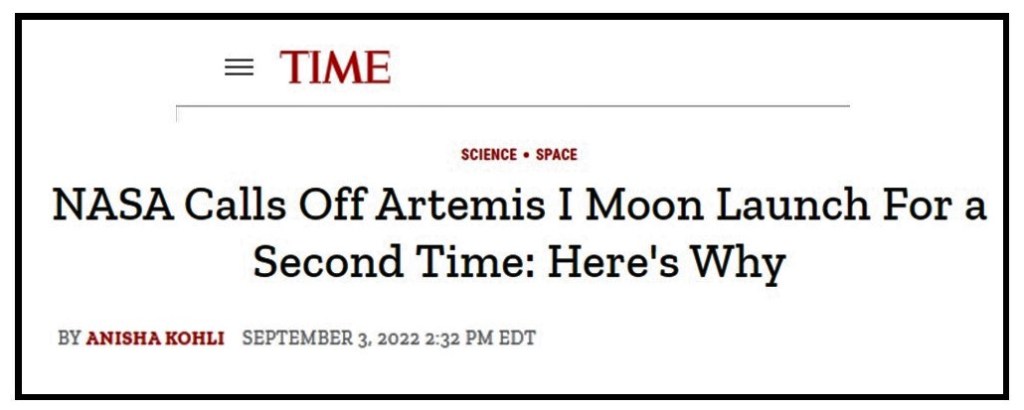Click "Here's Why" at headline end
The height and width of the screenshot is (410, 1024).
pyautogui.click(x=654, y=262)
